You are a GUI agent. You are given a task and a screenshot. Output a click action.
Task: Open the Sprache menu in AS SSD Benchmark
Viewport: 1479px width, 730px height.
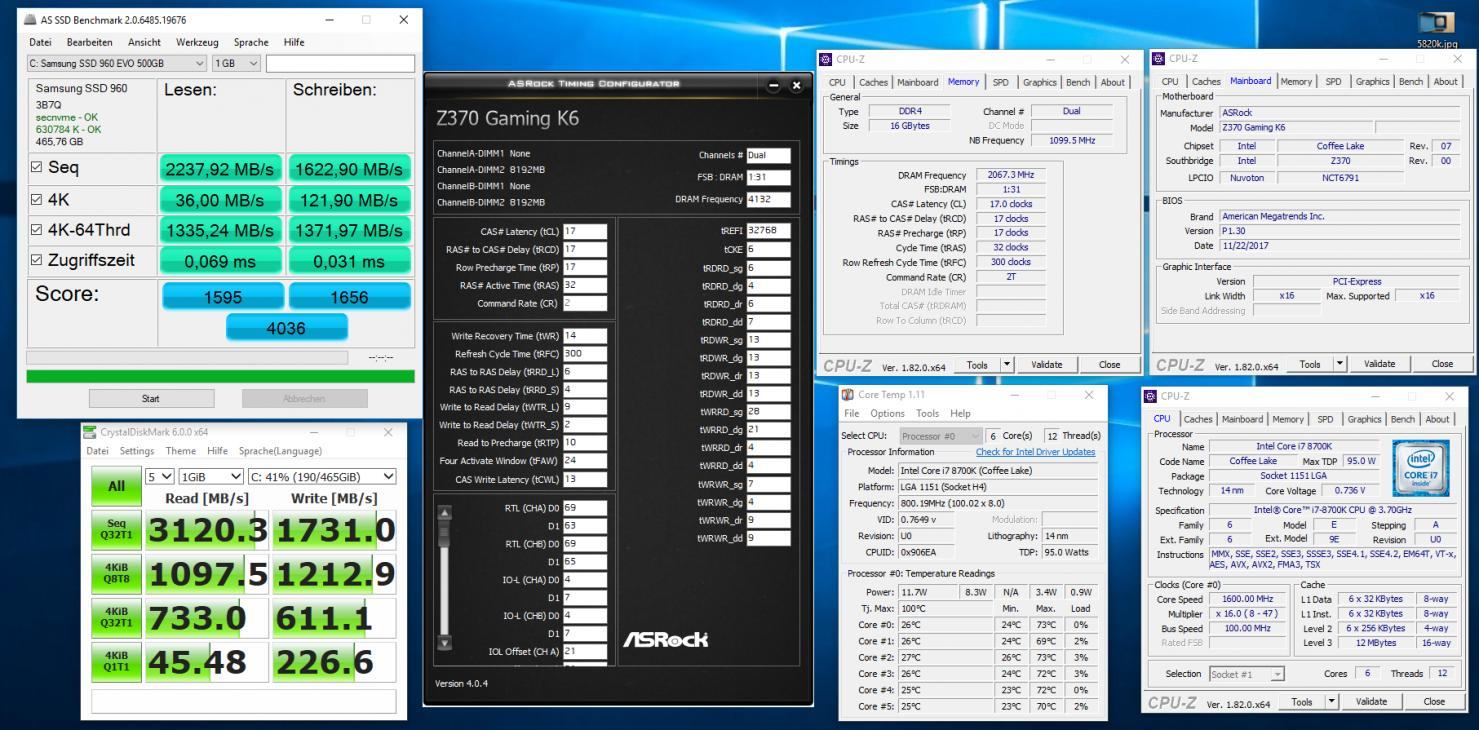point(251,42)
